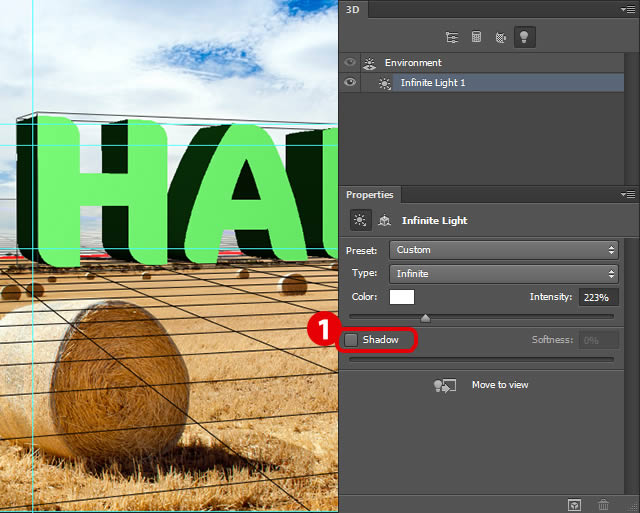Click the Intensity field showing 223%
The image size is (640, 513).
click(x=598, y=298)
